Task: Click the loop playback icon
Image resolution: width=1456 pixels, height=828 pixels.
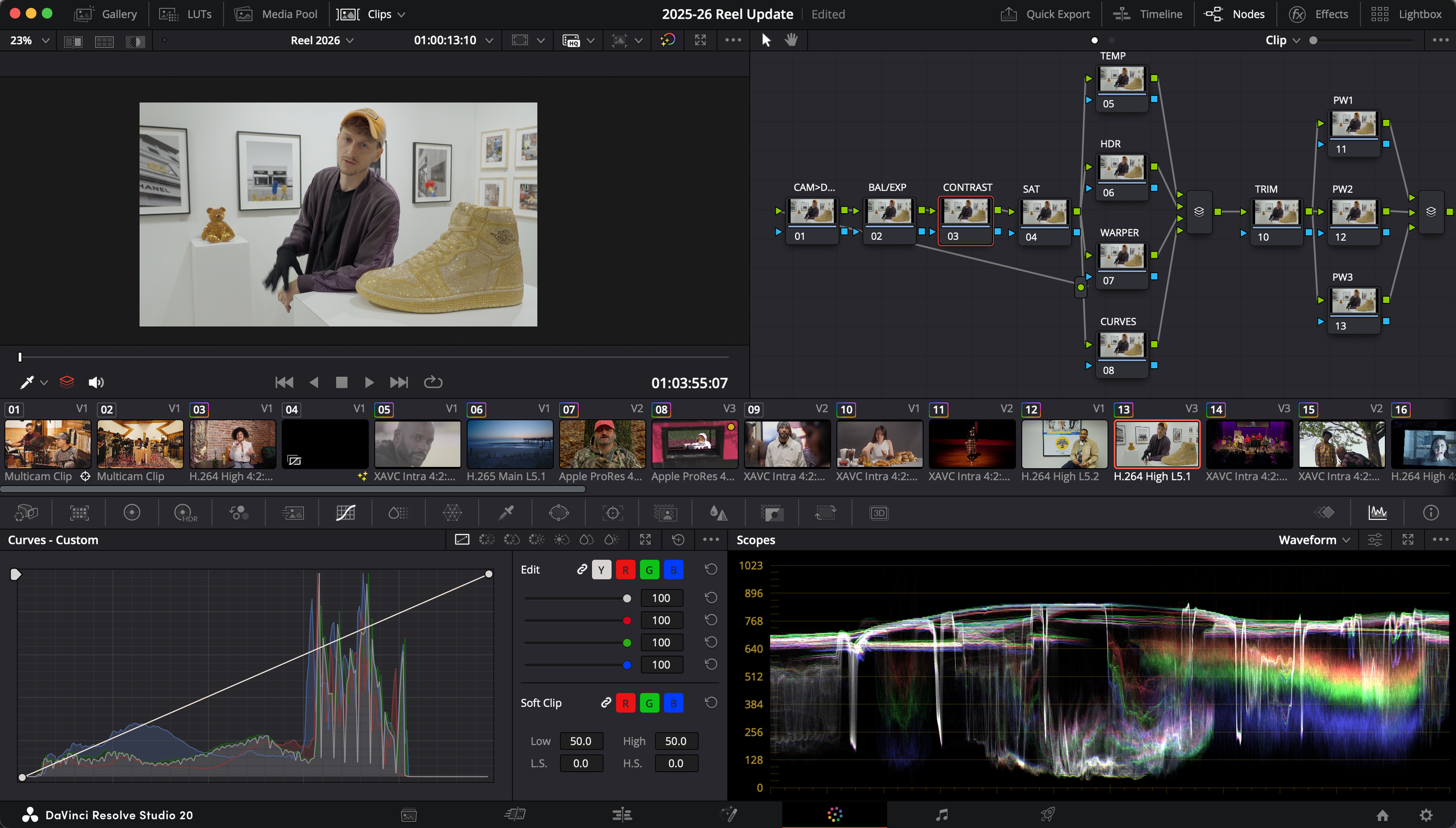Action: click(x=433, y=383)
